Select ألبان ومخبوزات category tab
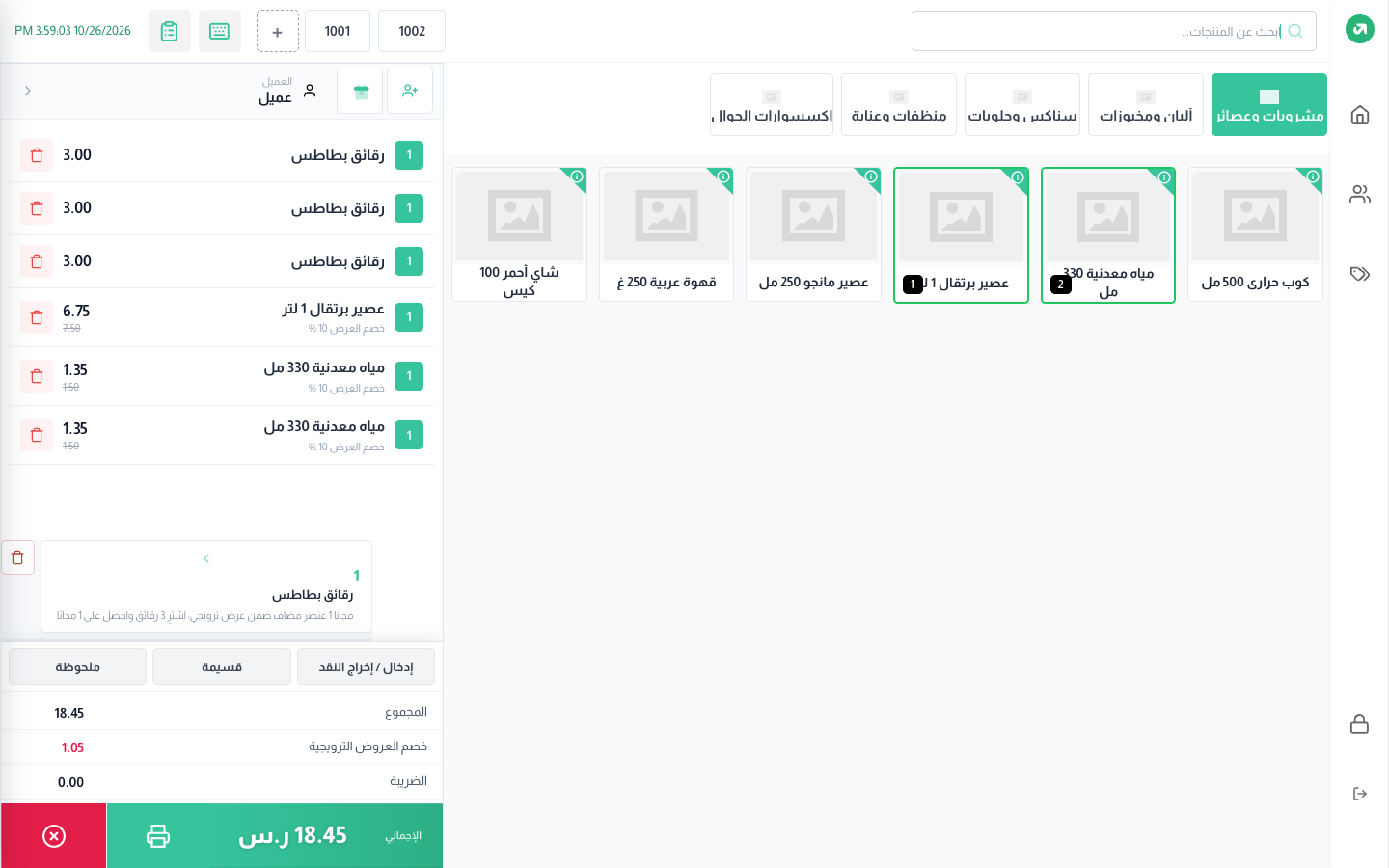Viewport: 1389px width, 868px height. pyautogui.click(x=1146, y=104)
